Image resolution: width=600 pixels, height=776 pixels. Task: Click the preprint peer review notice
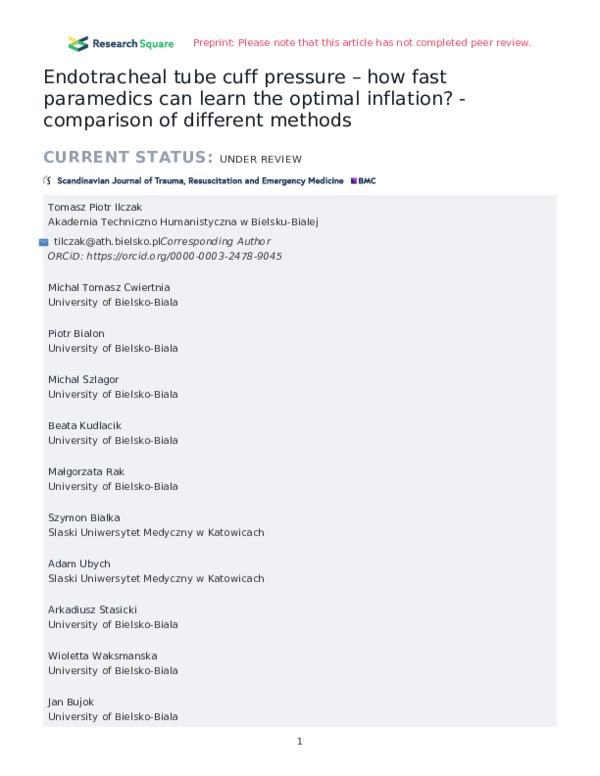(x=361, y=43)
